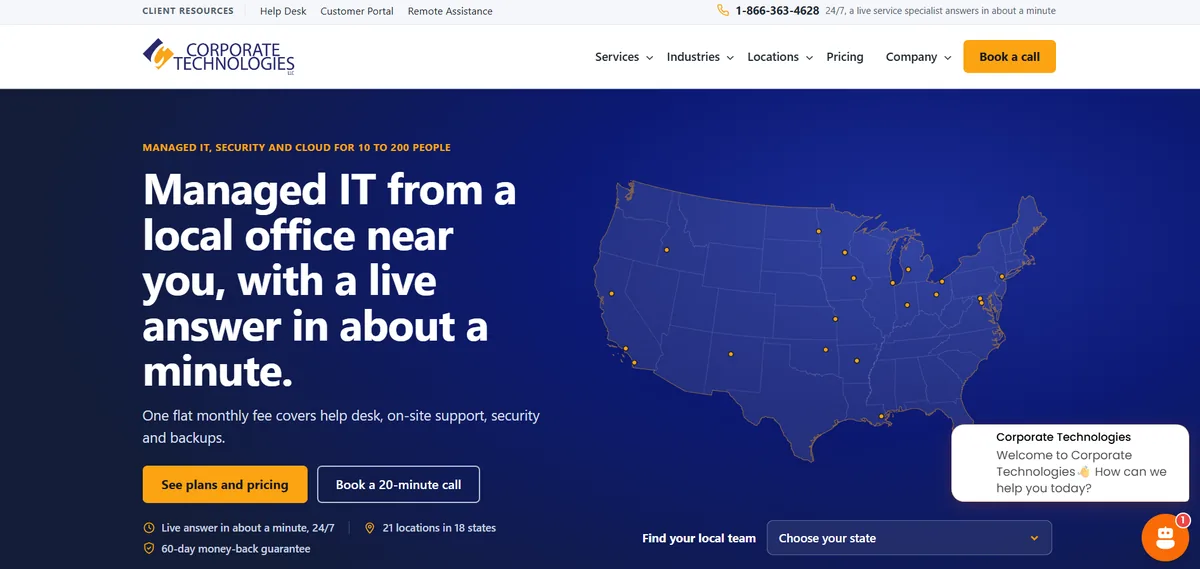
Task: Click '21 locations in 18 states' text
Action: click(x=439, y=527)
